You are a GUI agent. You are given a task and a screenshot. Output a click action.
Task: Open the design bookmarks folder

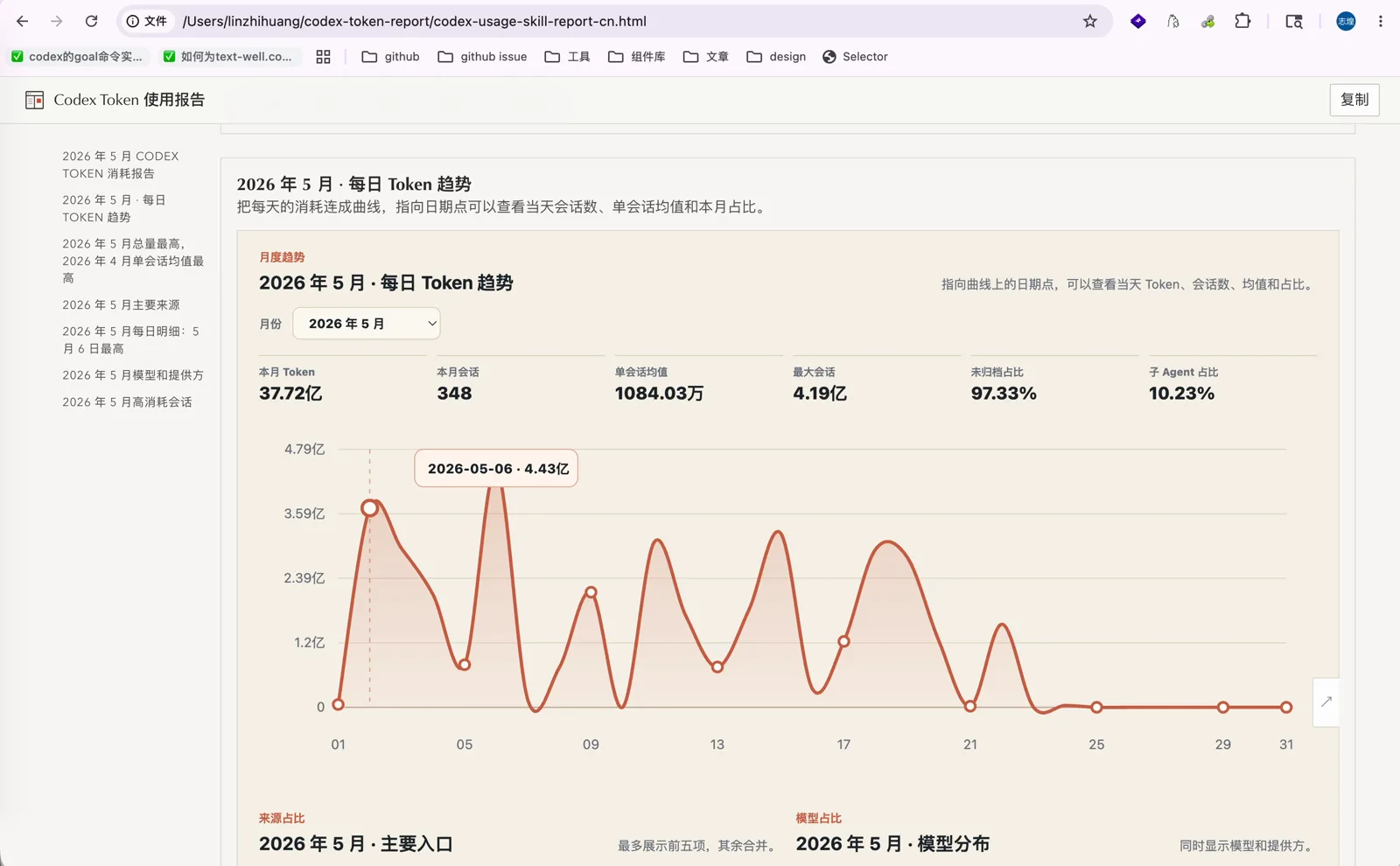776,57
